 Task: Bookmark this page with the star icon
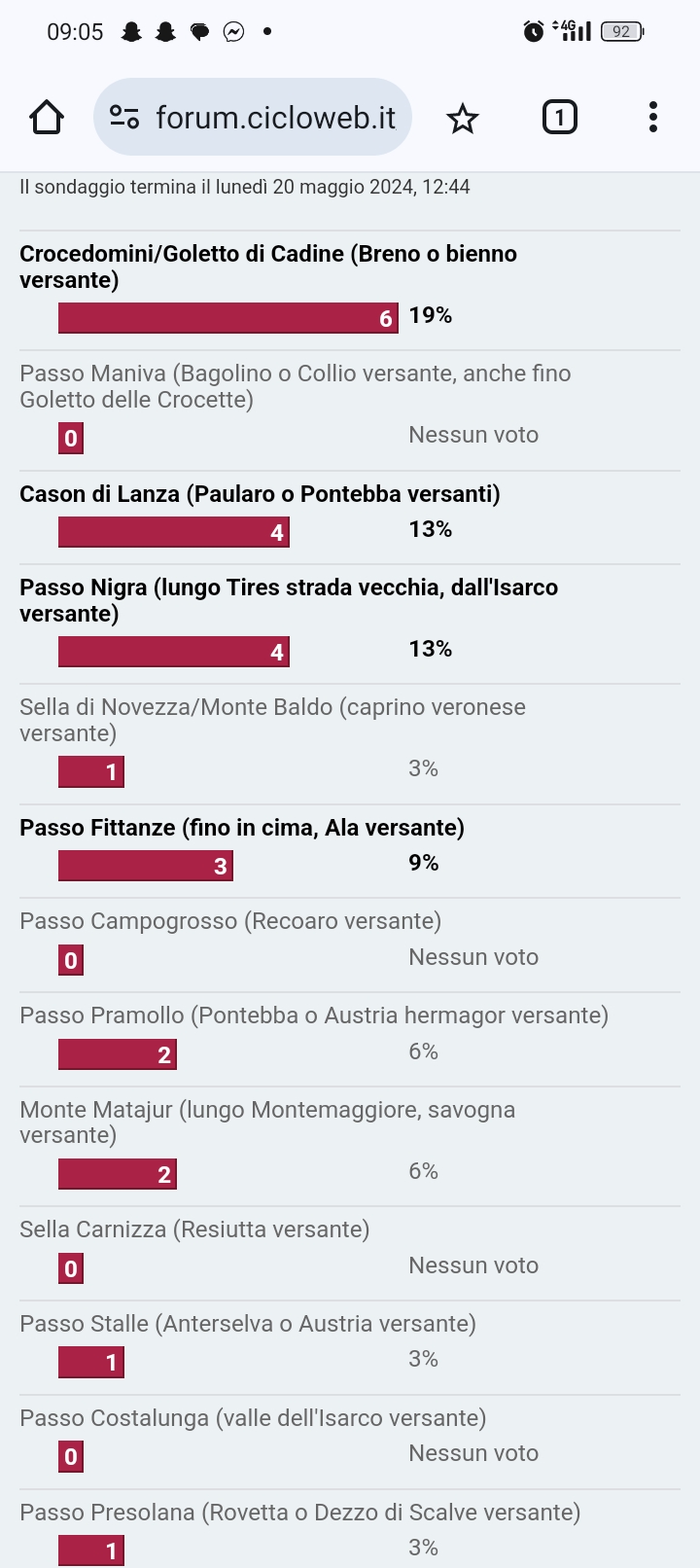(463, 119)
